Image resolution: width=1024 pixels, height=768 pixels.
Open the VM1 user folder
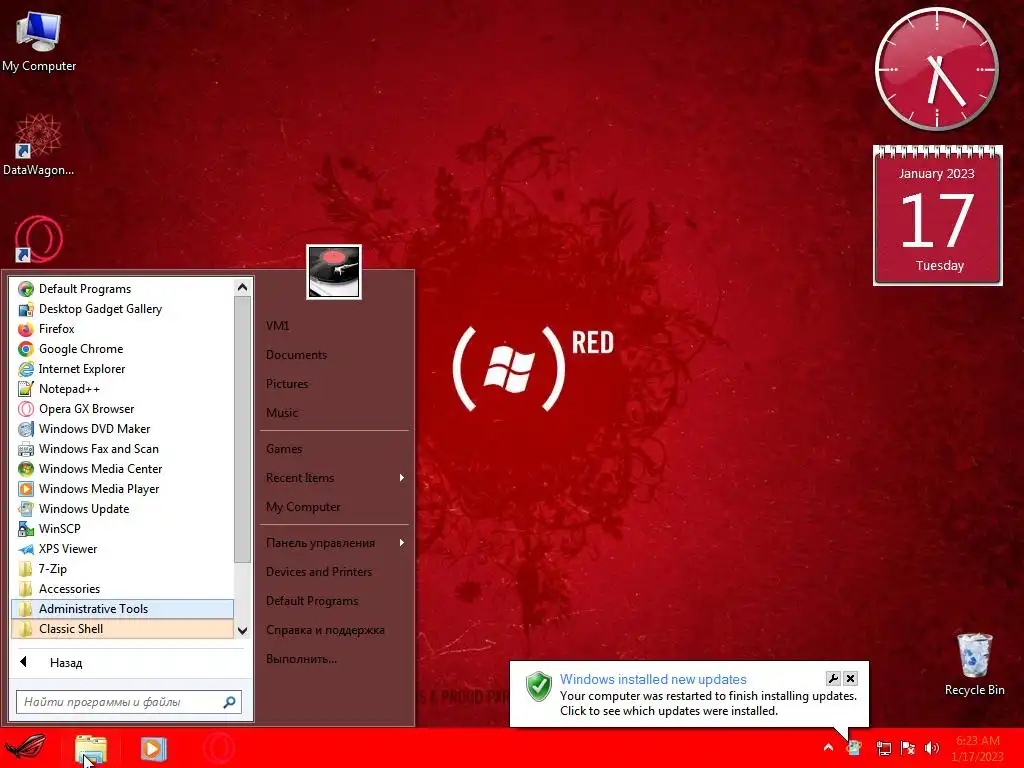click(x=334, y=325)
